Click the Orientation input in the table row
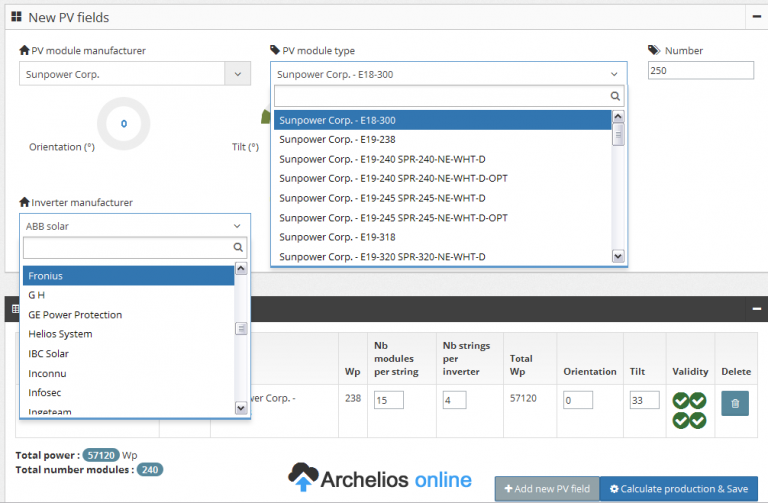Viewport: 768px width, 503px height. point(578,400)
